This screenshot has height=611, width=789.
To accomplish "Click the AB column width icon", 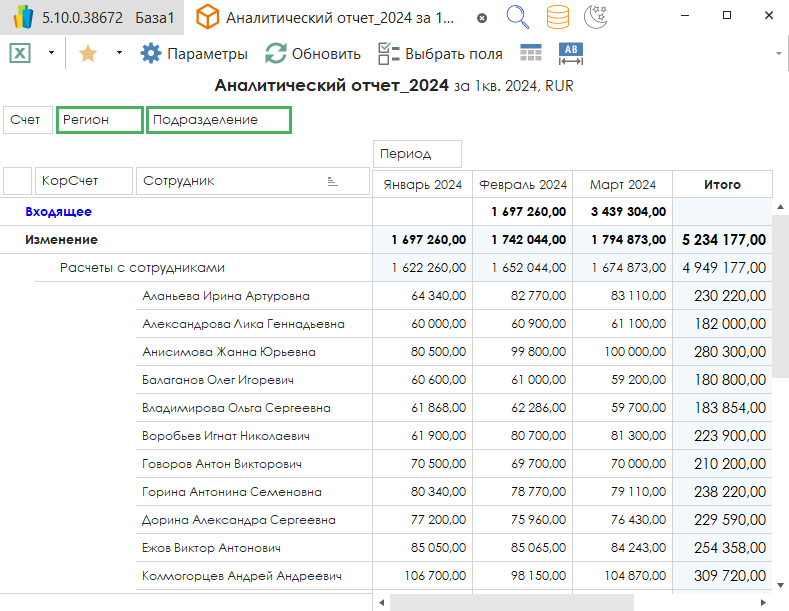I will tap(572, 54).
